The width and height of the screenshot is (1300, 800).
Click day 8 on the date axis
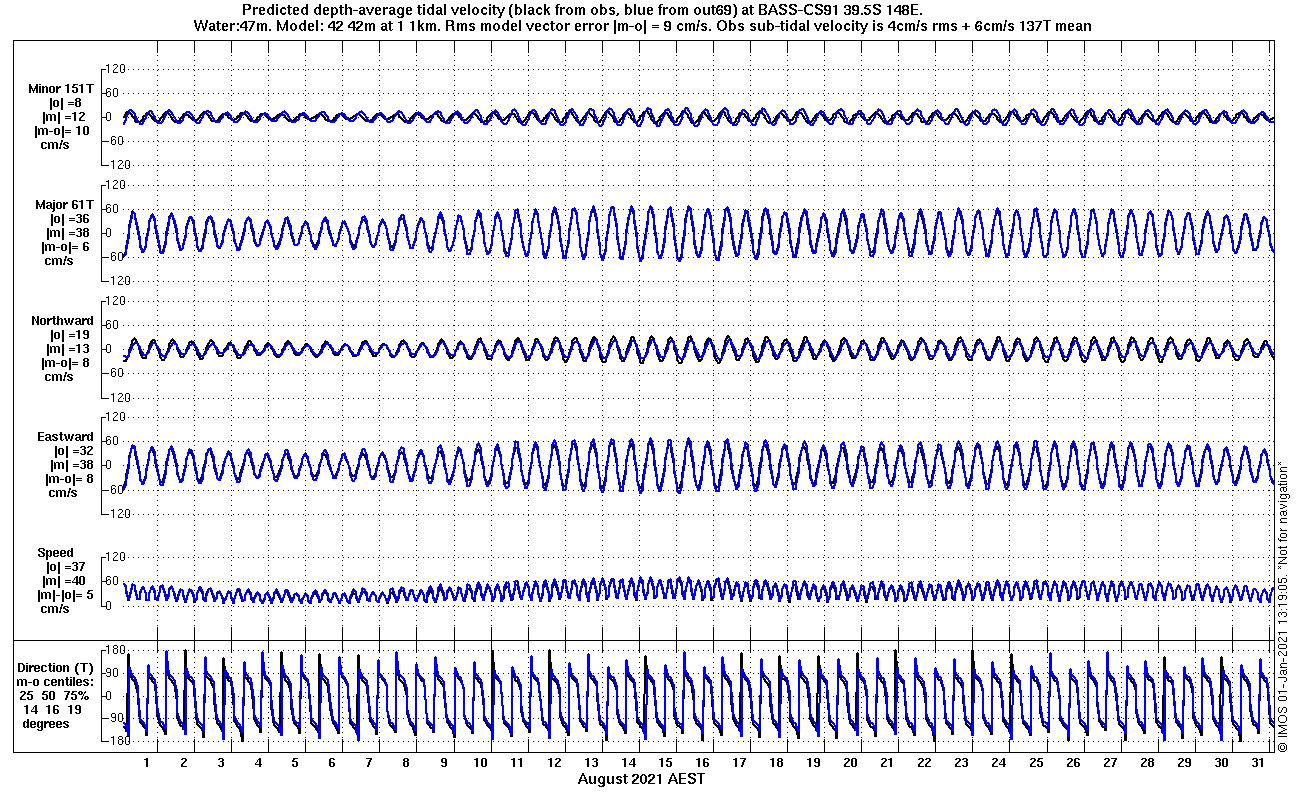pos(406,763)
